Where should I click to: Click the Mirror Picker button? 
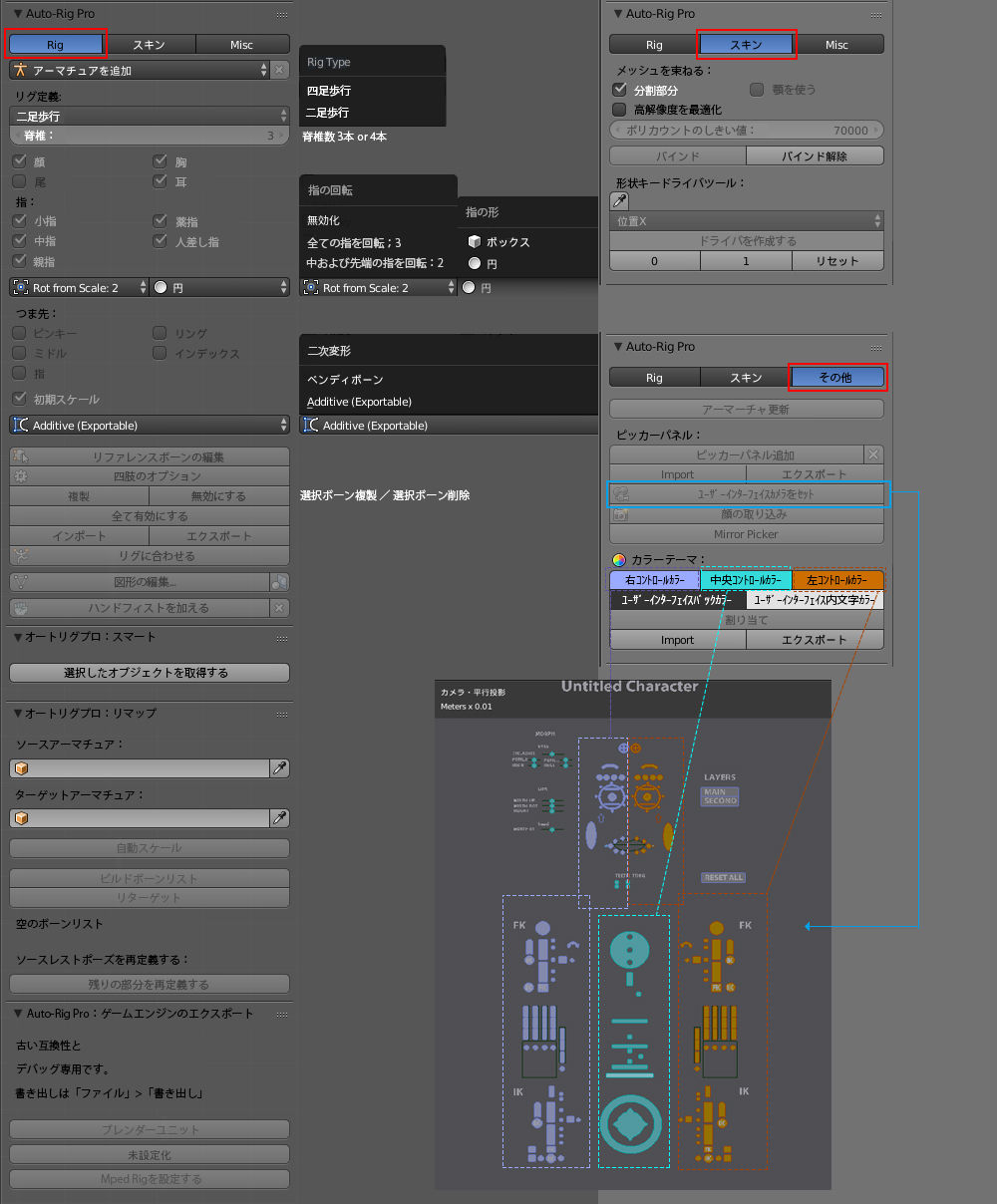click(x=747, y=534)
